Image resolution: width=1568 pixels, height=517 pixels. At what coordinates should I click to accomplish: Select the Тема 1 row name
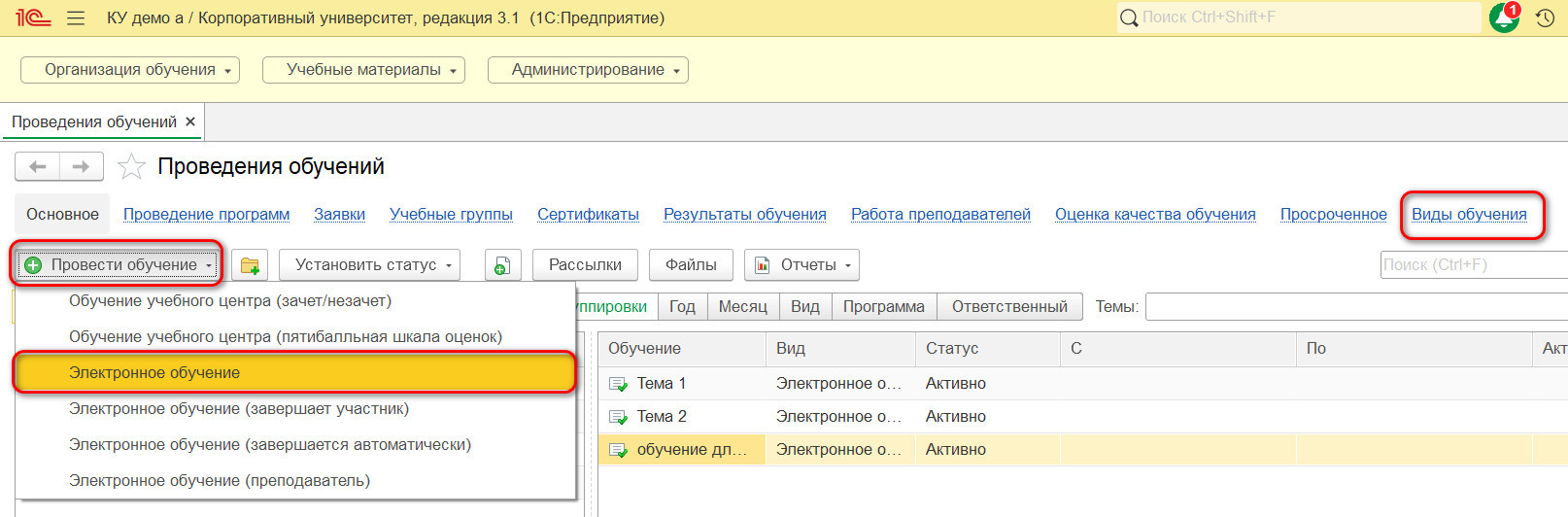(662, 384)
